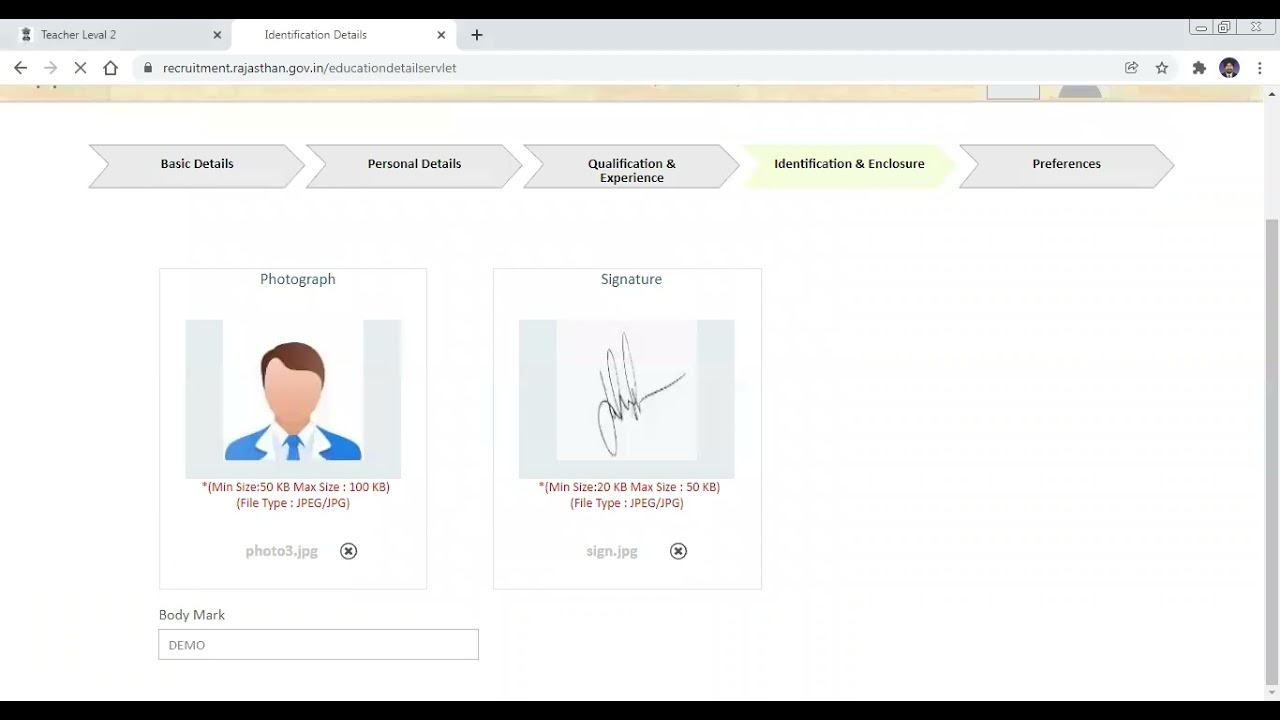Click scrollbar up arrow
This screenshot has width=1280, height=720.
[x=1272, y=93]
